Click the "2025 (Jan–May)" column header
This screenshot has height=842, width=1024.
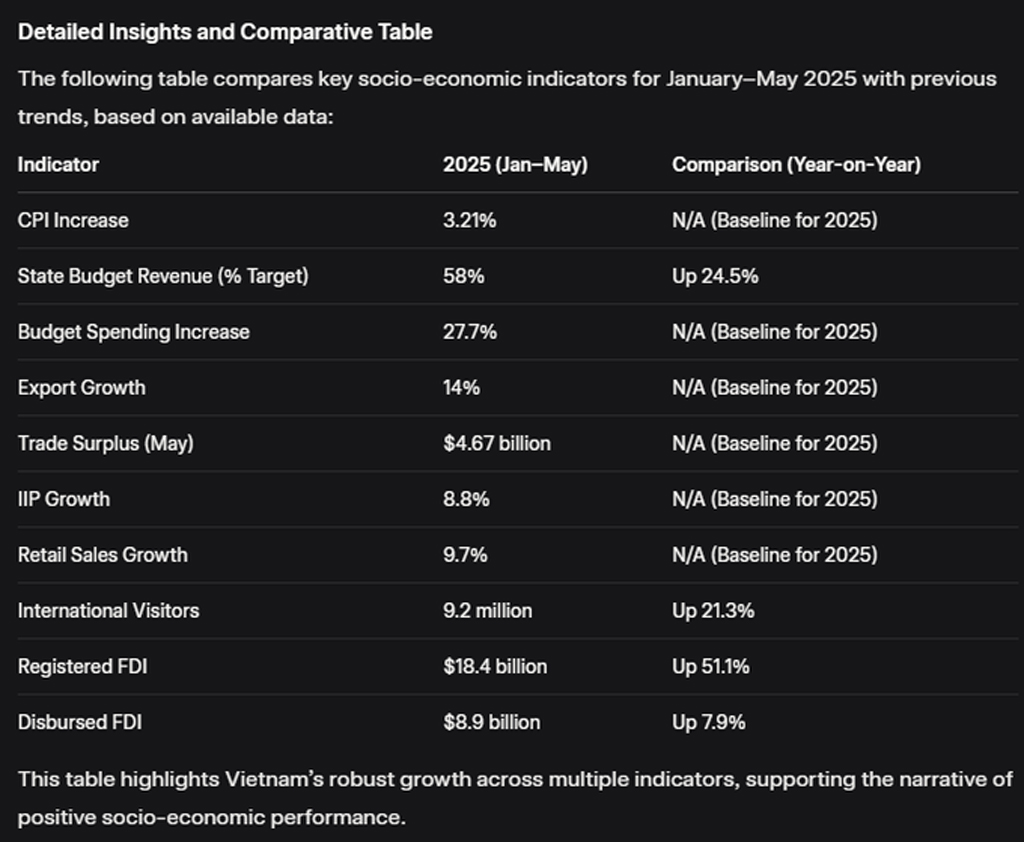click(x=515, y=164)
